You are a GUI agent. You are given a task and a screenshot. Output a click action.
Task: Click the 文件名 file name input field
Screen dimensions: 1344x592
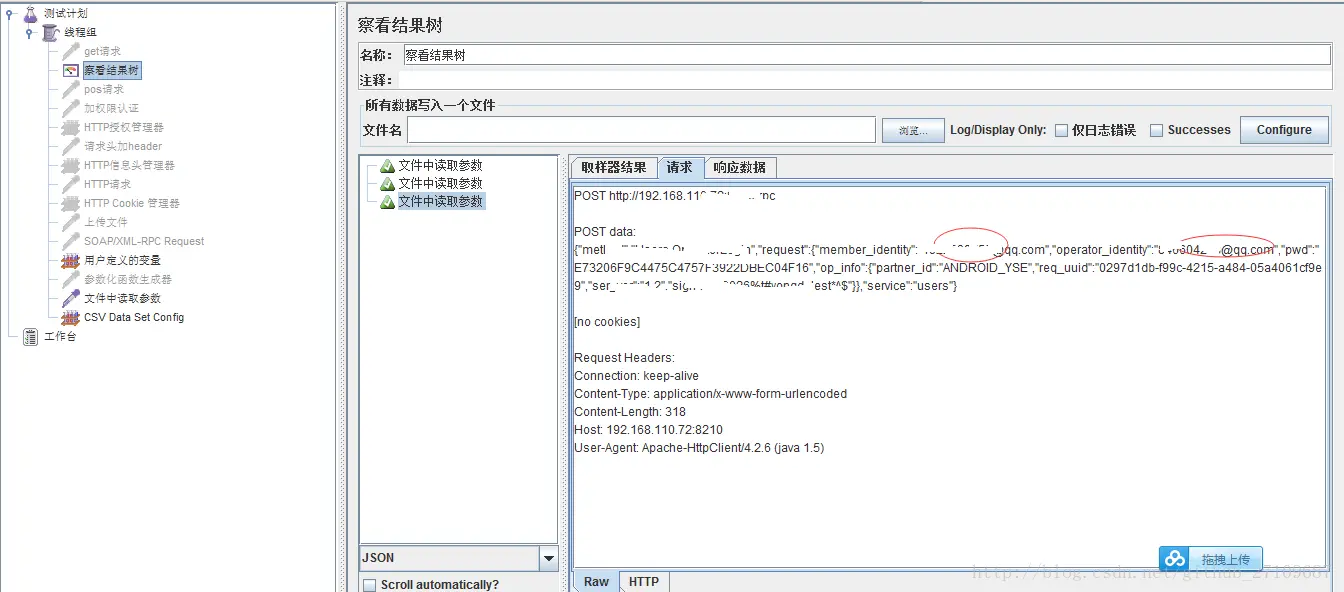coord(641,130)
